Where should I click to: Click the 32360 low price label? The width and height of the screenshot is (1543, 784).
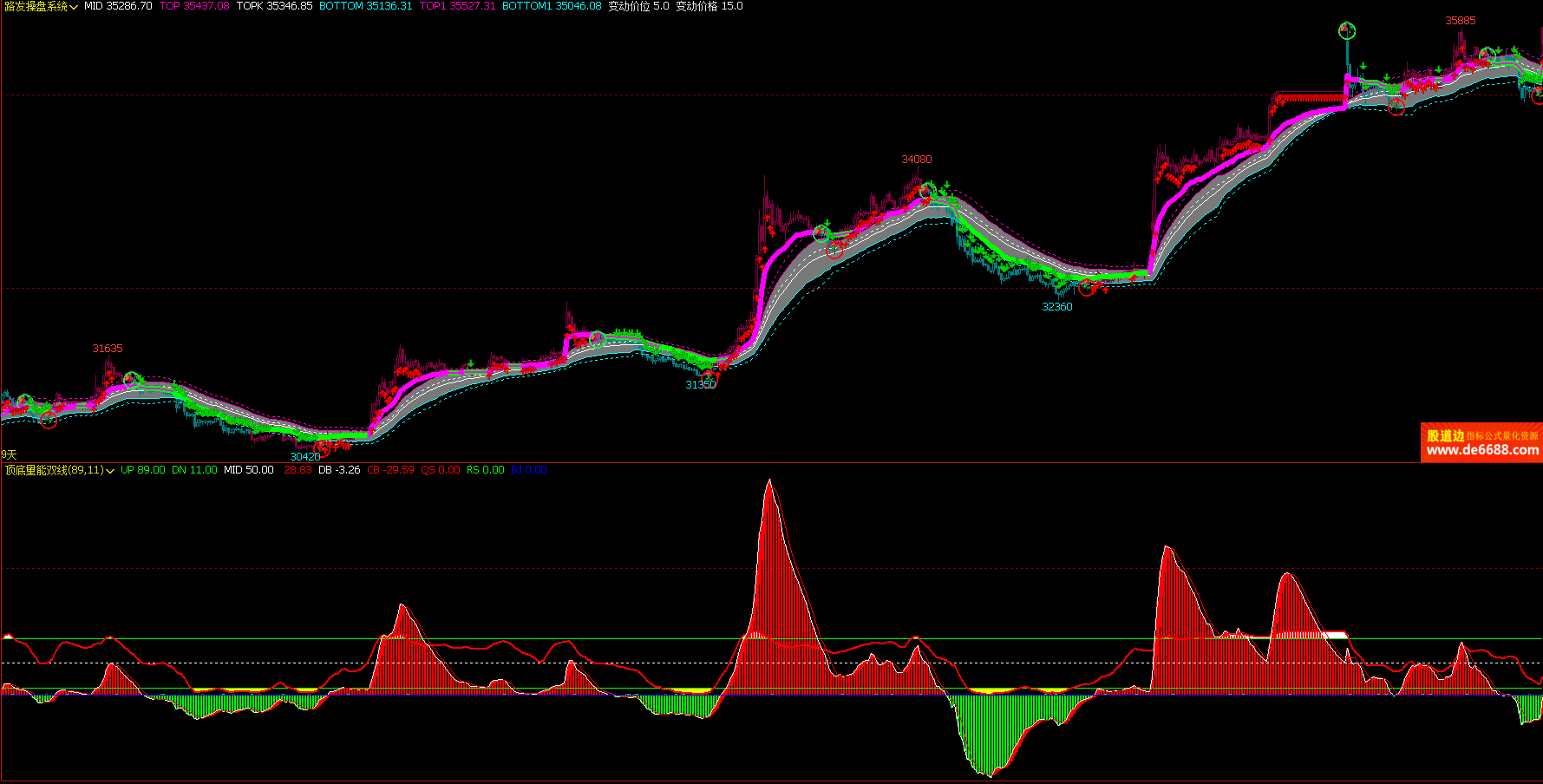(x=1056, y=307)
